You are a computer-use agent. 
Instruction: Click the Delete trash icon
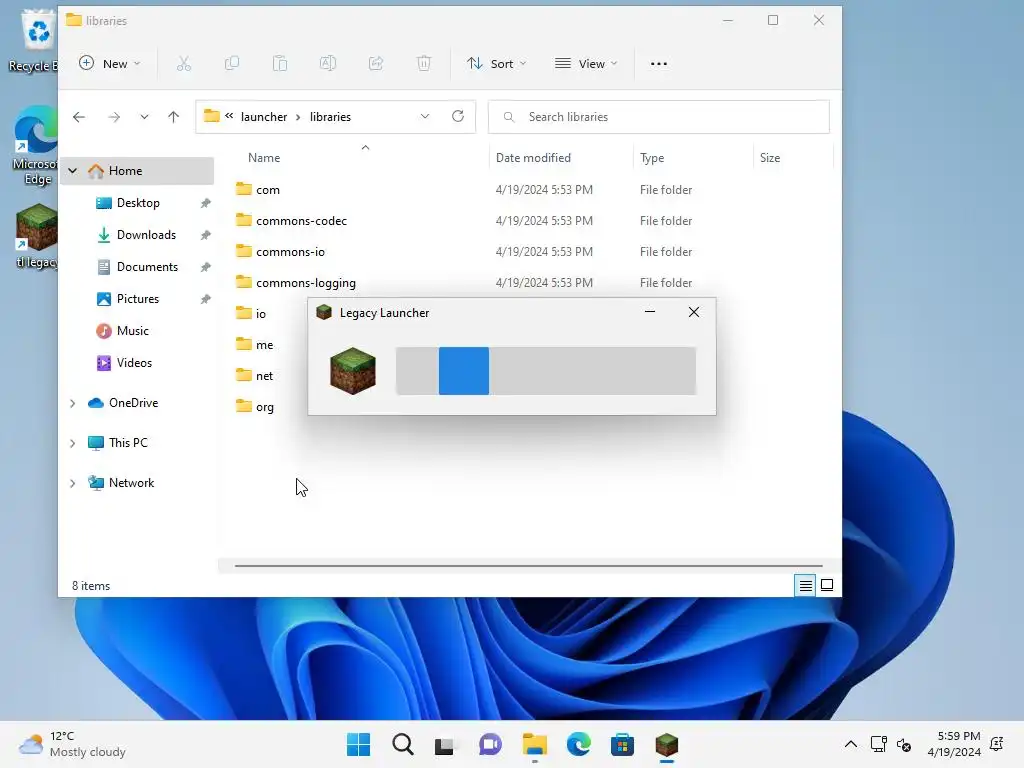click(424, 63)
